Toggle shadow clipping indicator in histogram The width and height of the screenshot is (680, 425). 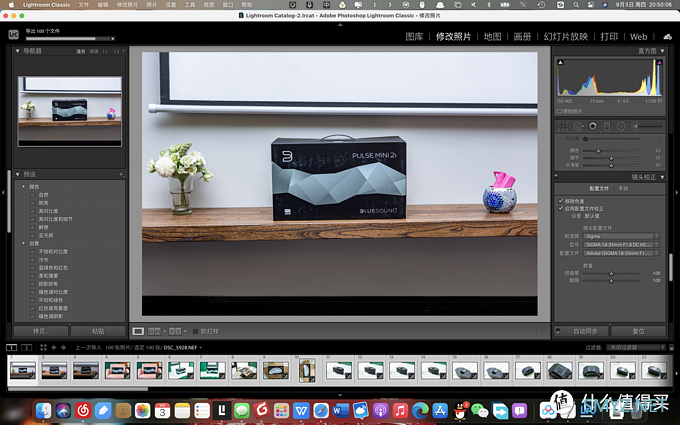click(560, 62)
